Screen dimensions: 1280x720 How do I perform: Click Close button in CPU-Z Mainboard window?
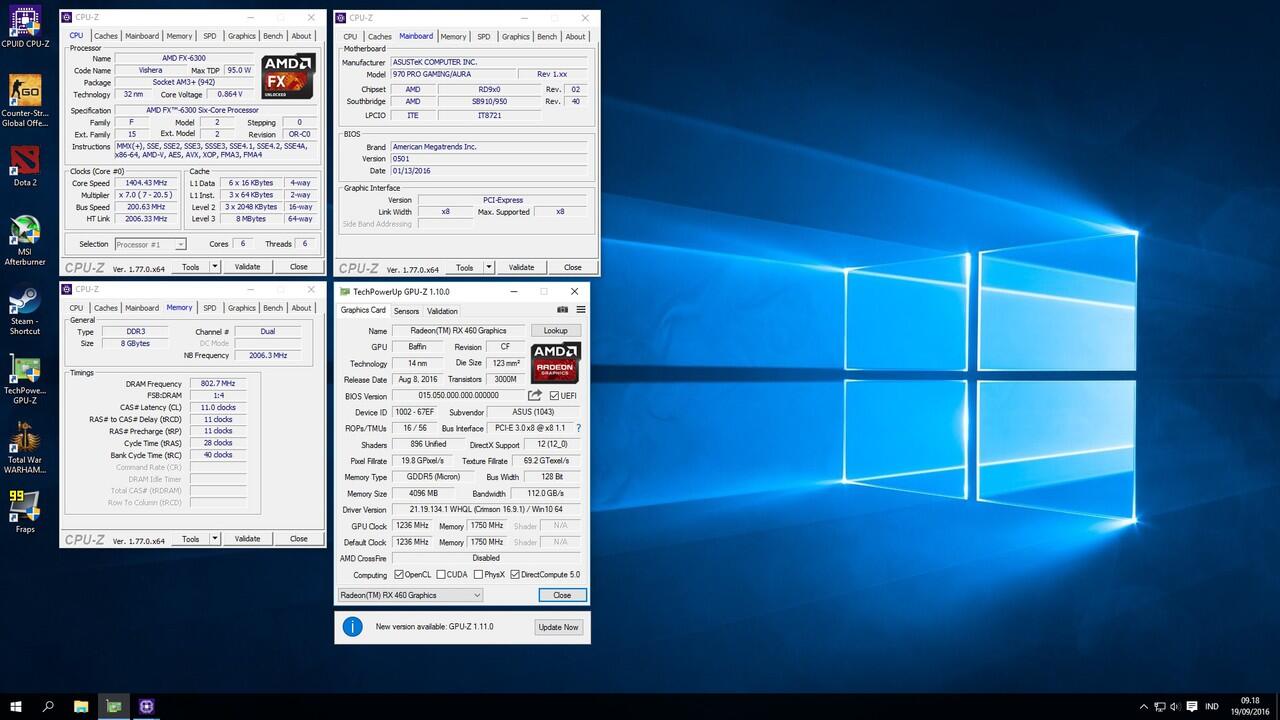click(572, 267)
